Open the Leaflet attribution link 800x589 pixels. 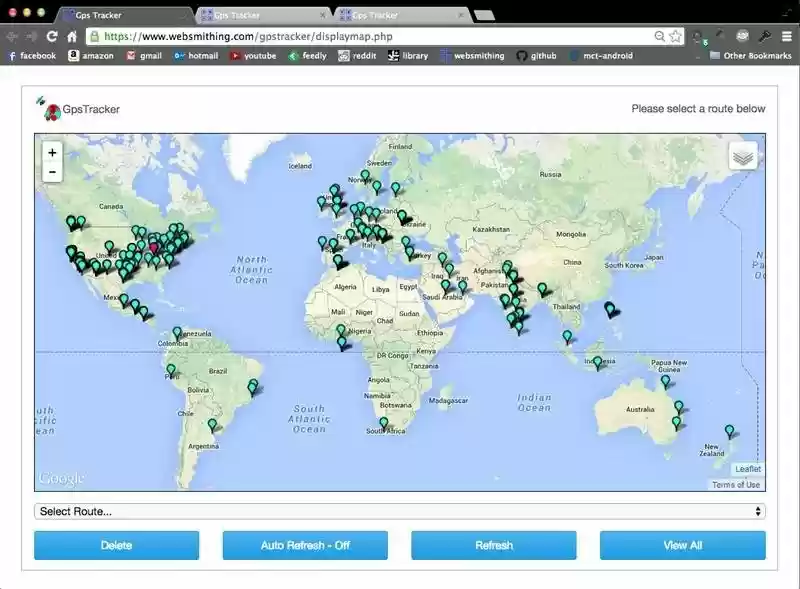(747, 469)
